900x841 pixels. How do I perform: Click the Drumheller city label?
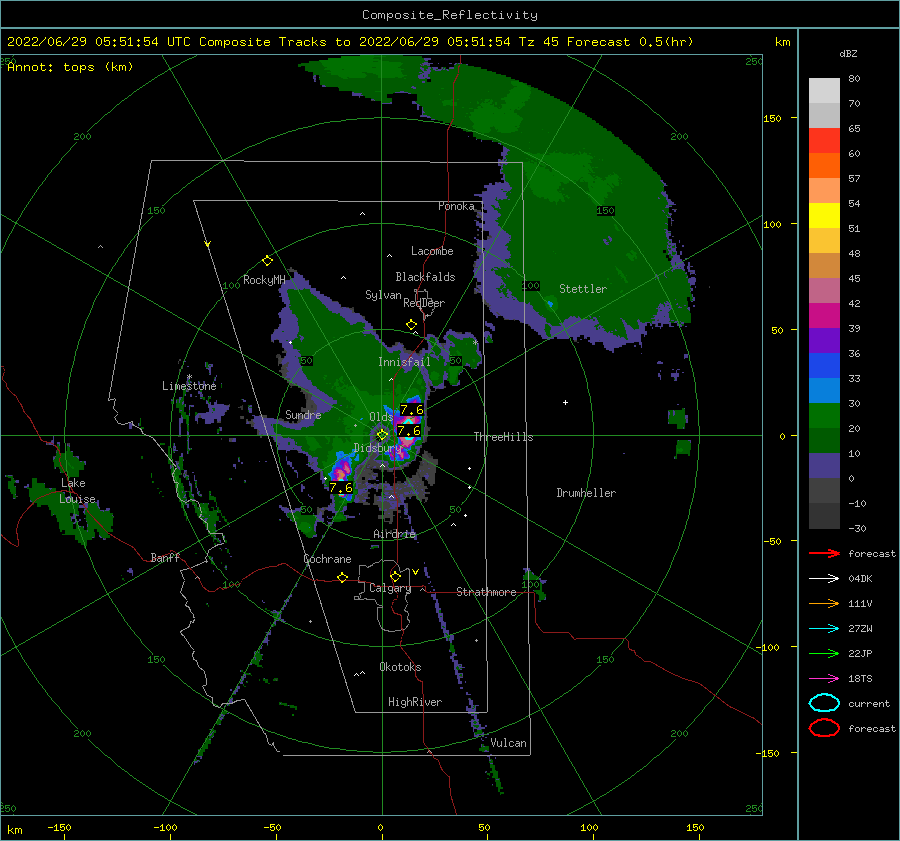click(586, 493)
